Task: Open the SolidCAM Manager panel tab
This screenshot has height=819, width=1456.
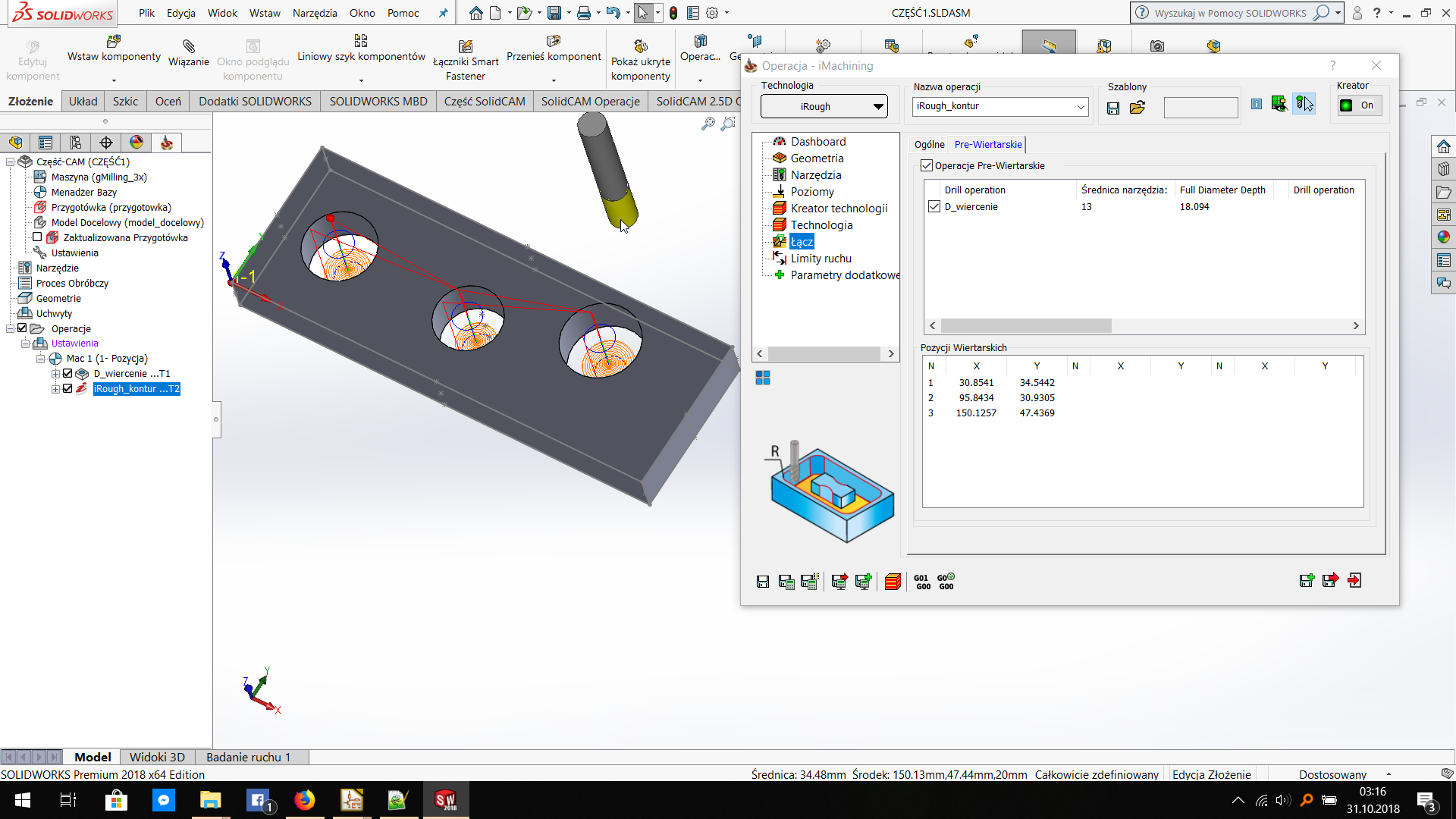Action: [167, 143]
